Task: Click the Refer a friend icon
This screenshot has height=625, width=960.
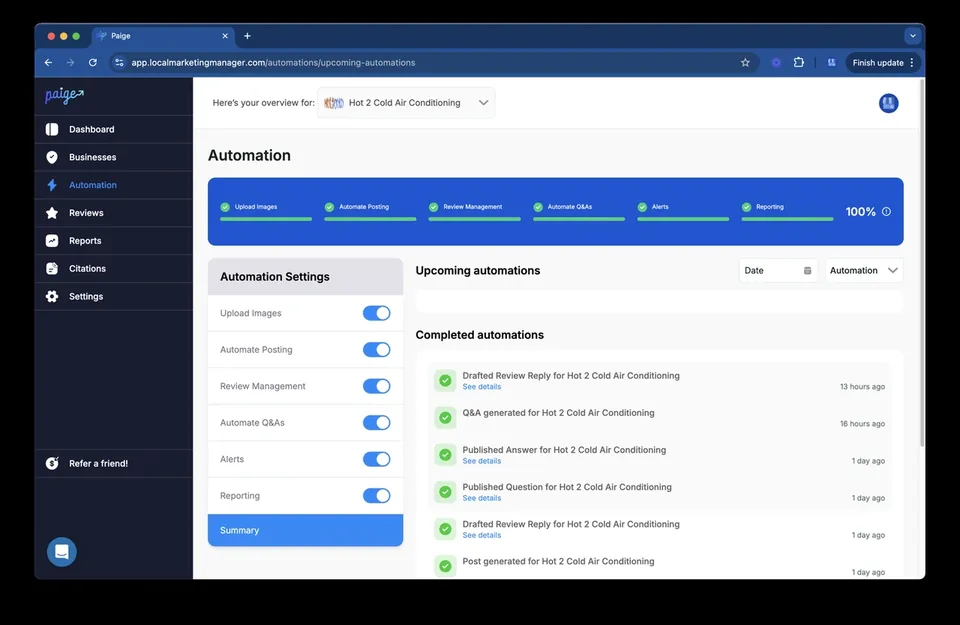Action: (x=52, y=463)
